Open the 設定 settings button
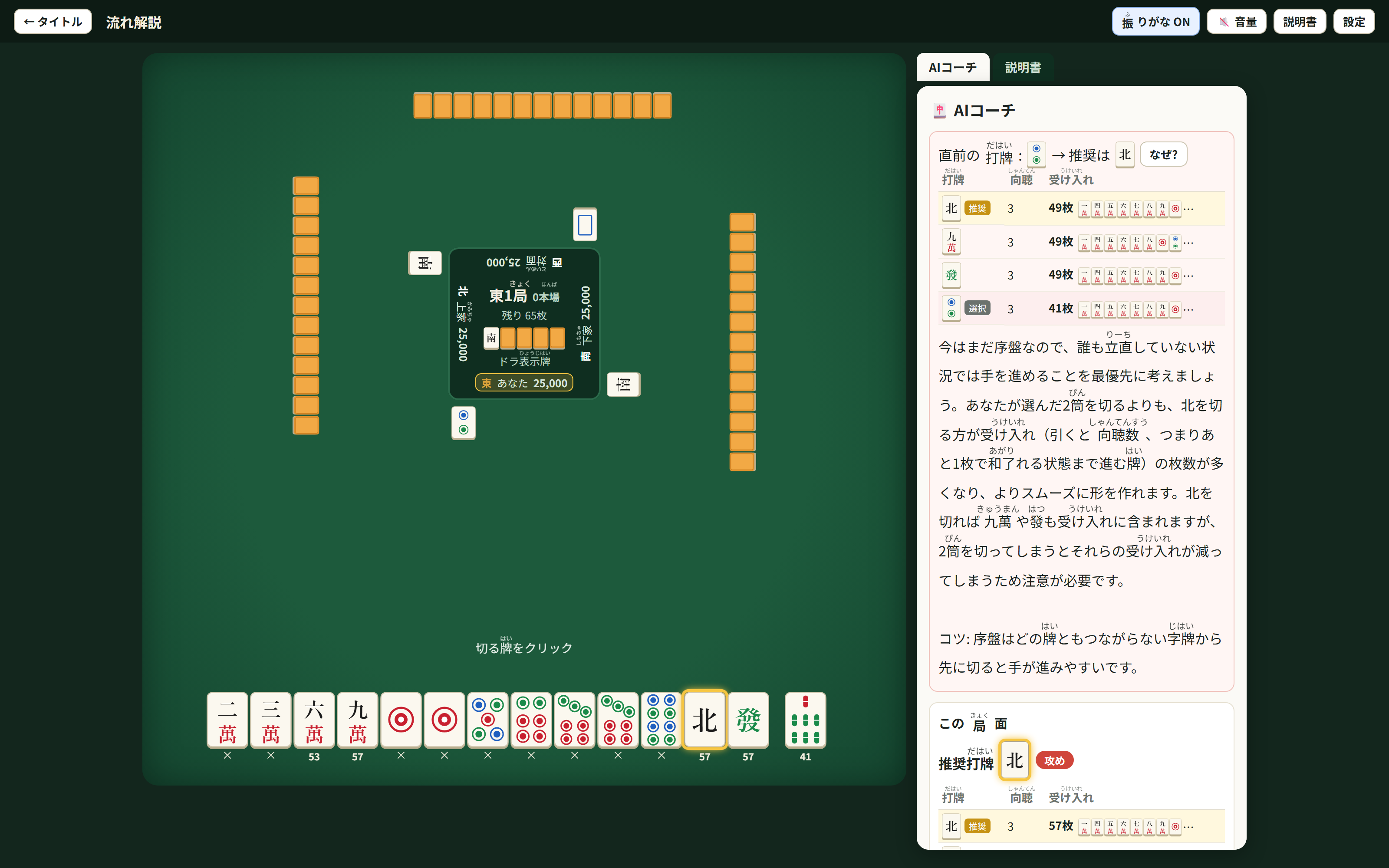The image size is (1389, 868). (x=1354, y=22)
